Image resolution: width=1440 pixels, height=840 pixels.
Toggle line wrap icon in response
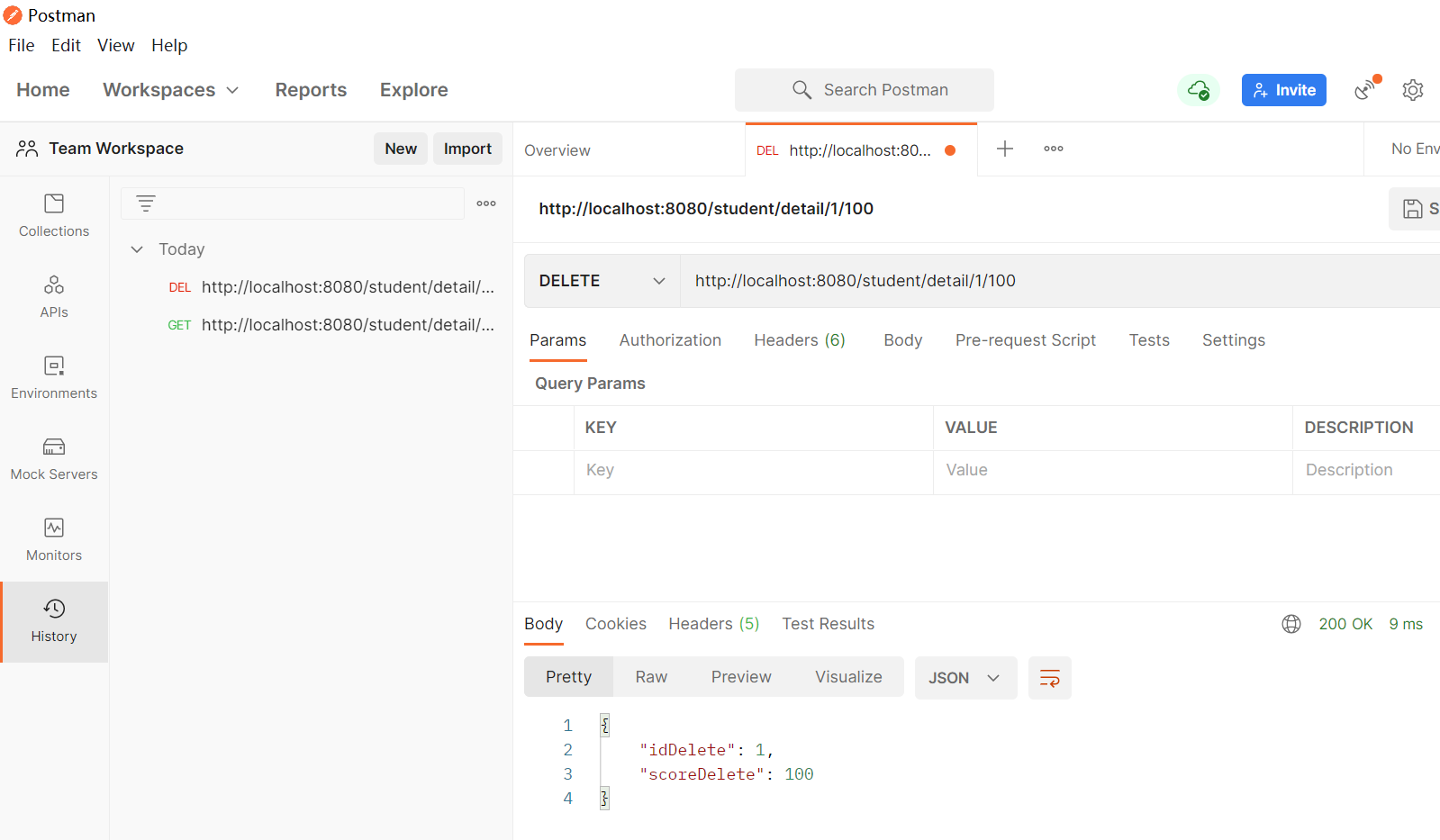pyautogui.click(x=1050, y=678)
